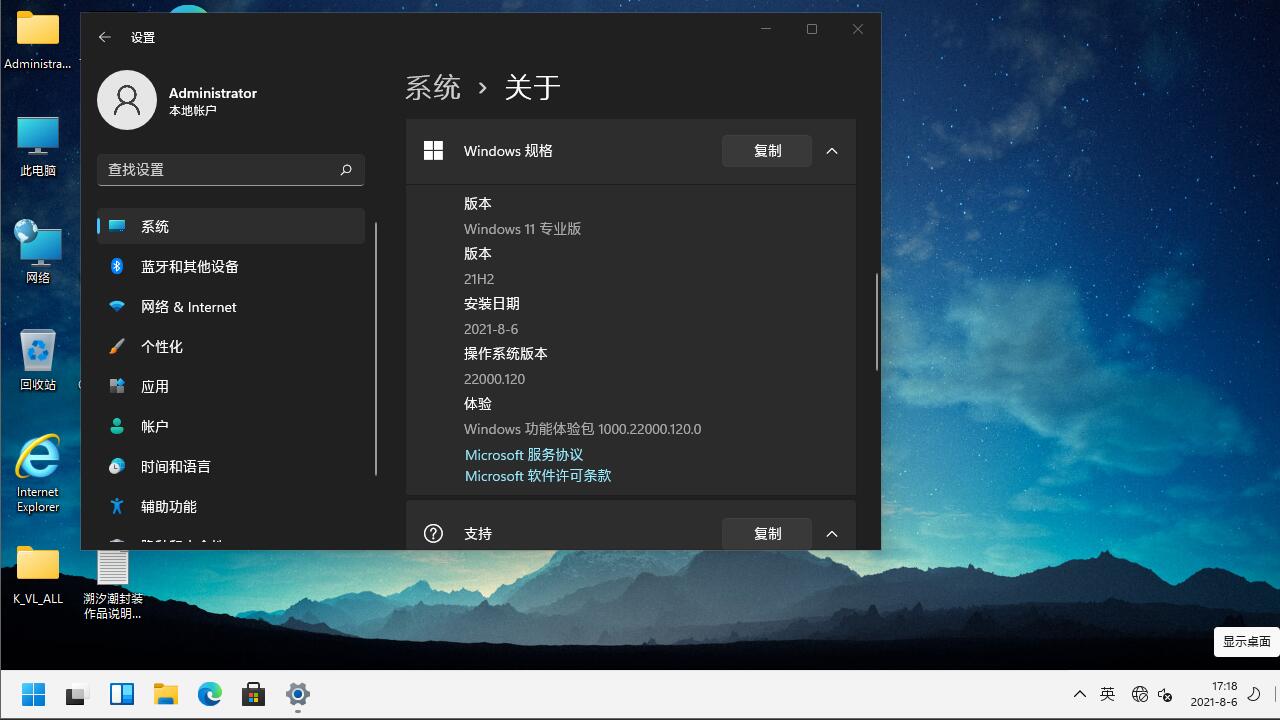Open File Explorer from taskbar
The height and width of the screenshot is (720, 1280).
166,694
